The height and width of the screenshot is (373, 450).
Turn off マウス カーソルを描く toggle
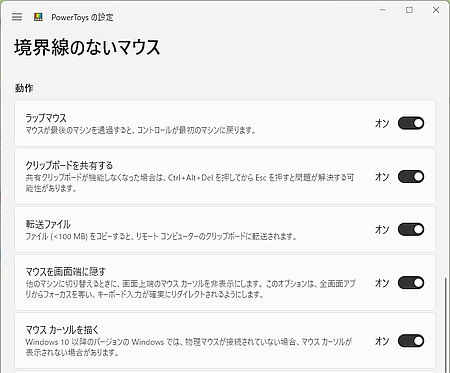[x=411, y=341]
